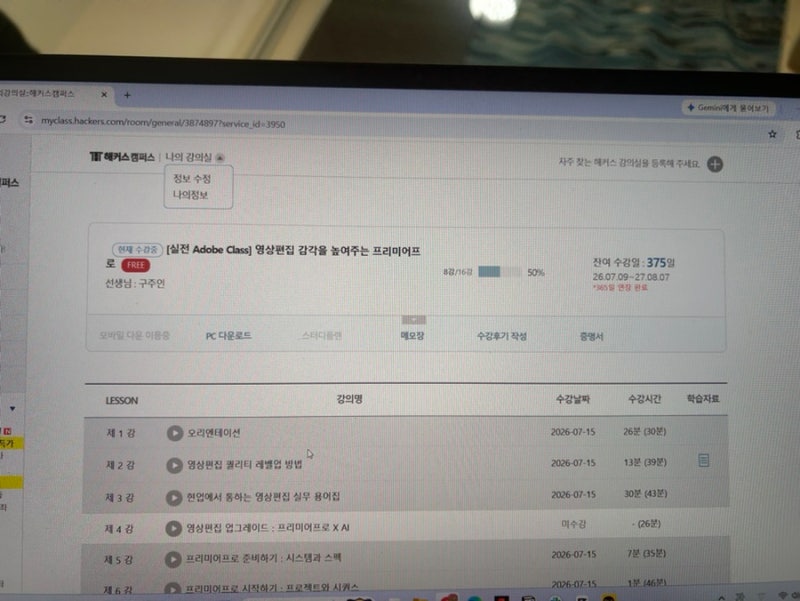
Task: Play lesson 3 현업에서 통하는 영상편집 실무 용어집
Action: [173, 497]
